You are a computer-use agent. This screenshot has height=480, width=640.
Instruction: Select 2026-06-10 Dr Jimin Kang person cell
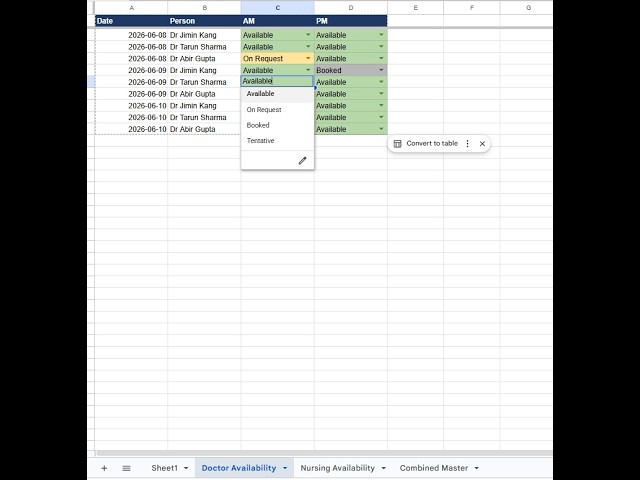(204, 106)
